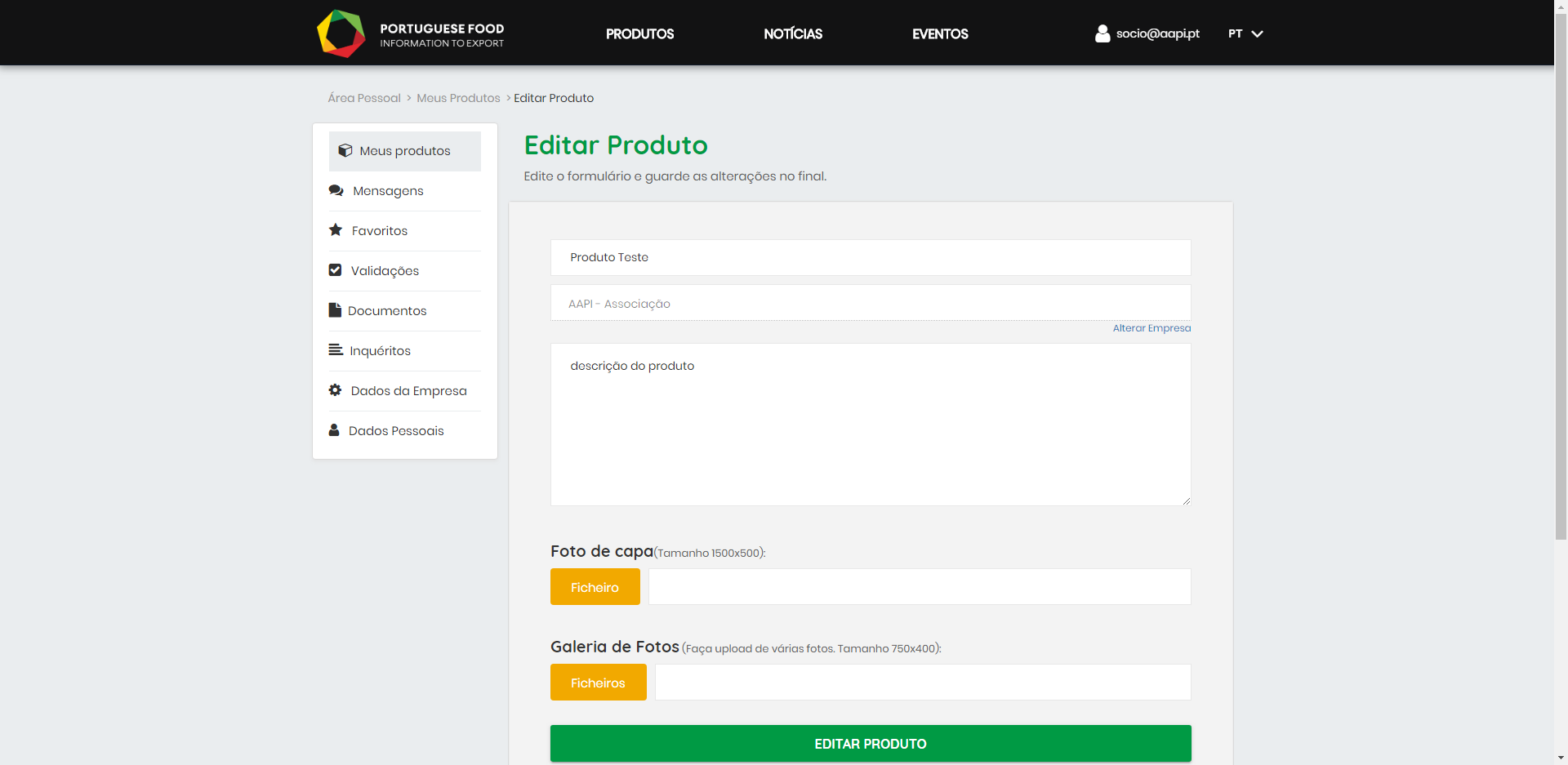Click the Portuguese Food logo icon
The image size is (1568, 765).
[x=341, y=33]
